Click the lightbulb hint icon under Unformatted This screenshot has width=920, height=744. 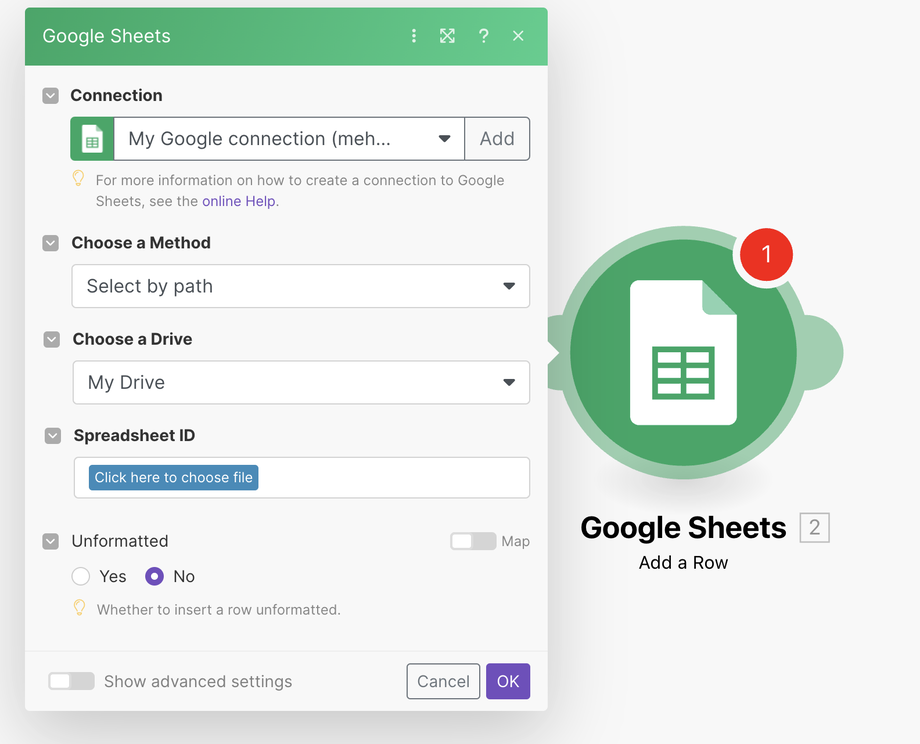[x=79, y=607]
